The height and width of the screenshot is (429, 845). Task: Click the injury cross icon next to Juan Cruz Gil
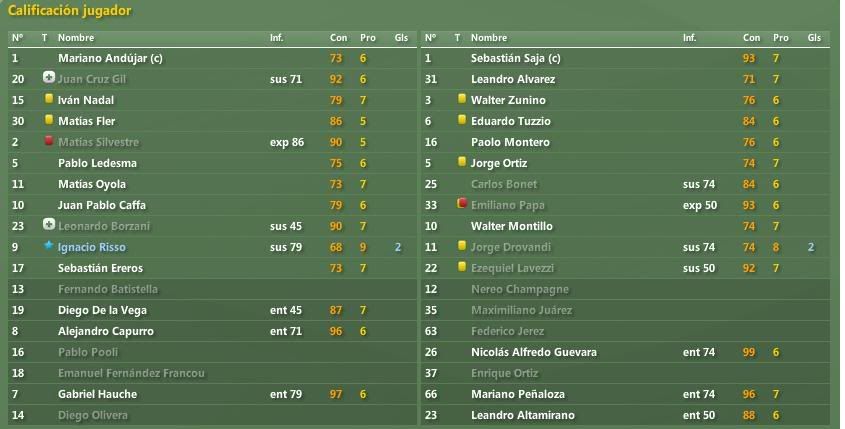(x=49, y=78)
